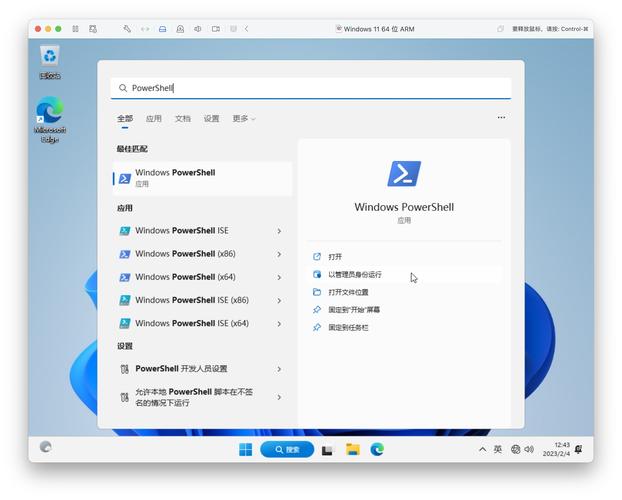Open the PowerShell 开发人员设置 settings result
This screenshot has width=622, height=500.
click(193, 369)
